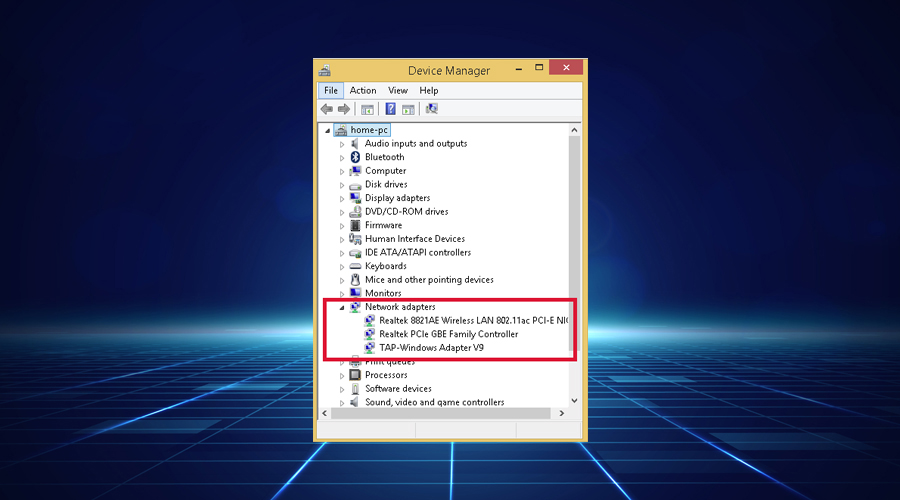The height and width of the screenshot is (500, 900).
Task: Click the Properties pane toolbar icon
Action: click(x=408, y=109)
